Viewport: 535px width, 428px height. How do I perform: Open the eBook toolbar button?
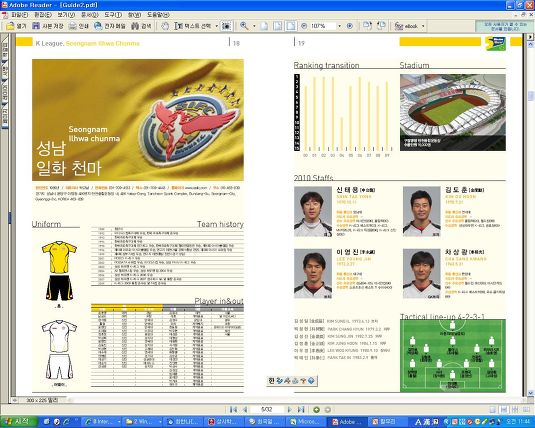pyautogui.click(x=406, y=26)
